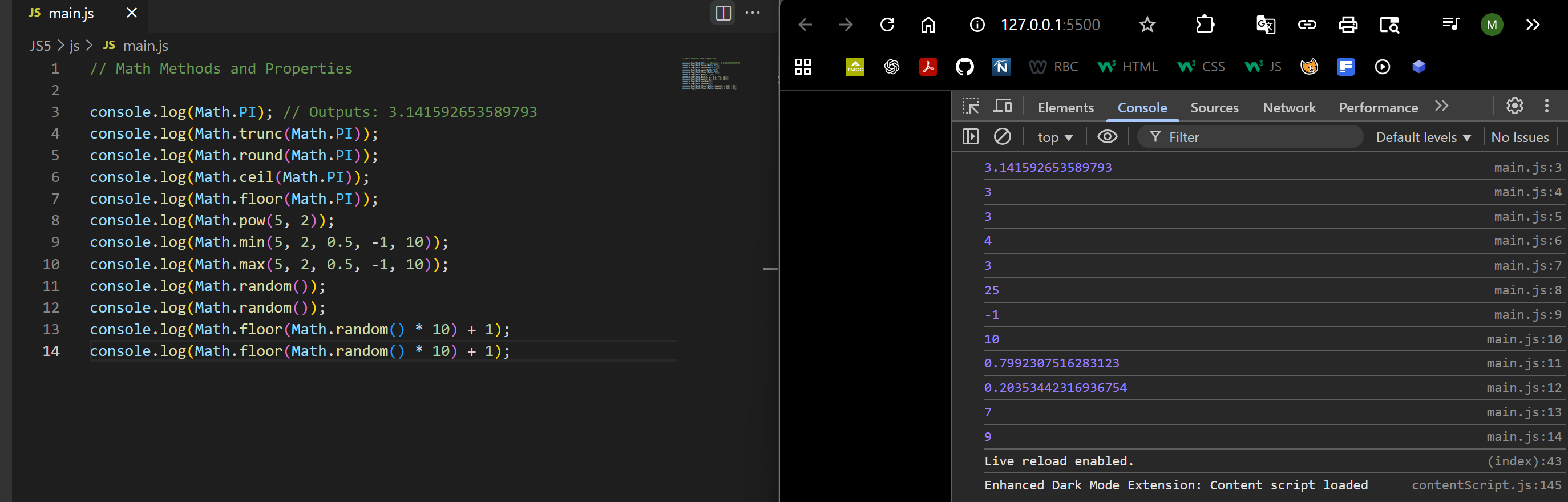The image size is (1568, 502).
Task: Print the page using printer icon
Action: coord(1348,25)
